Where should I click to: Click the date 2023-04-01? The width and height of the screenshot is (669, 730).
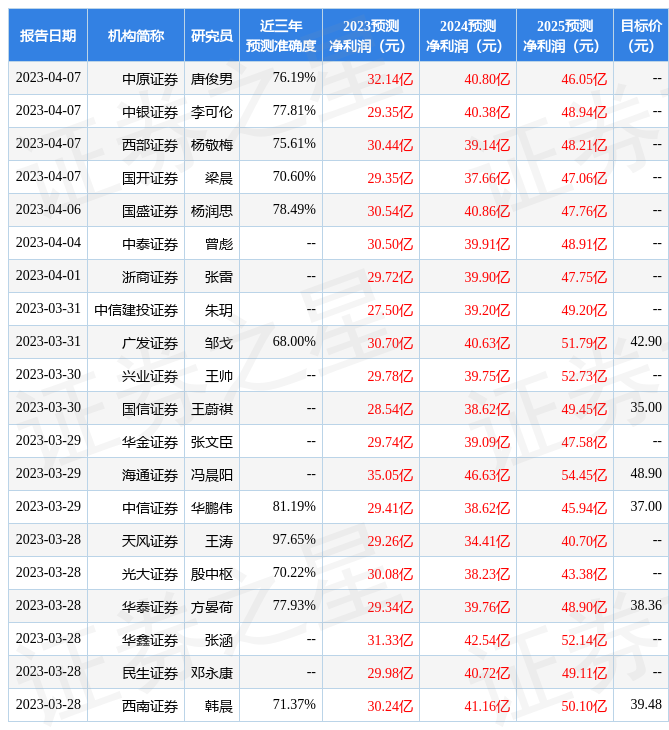[48, 276]
